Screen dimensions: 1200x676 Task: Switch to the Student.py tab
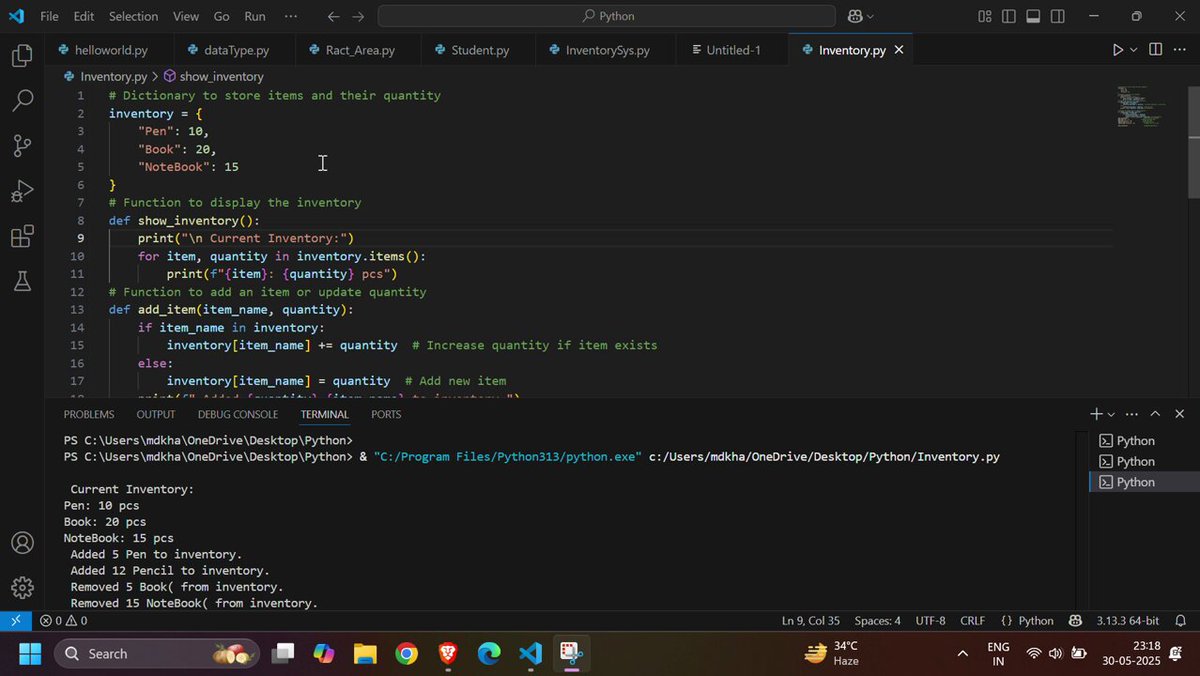click(x=477, y=50)
